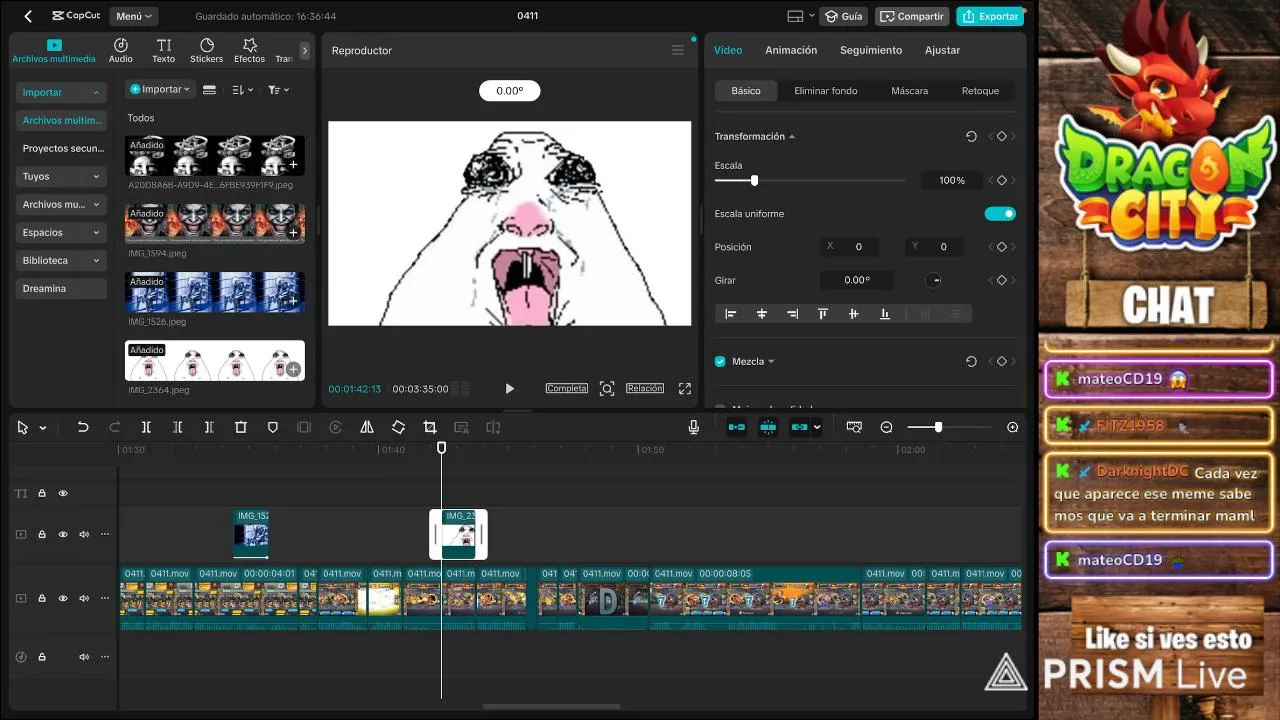Switch media list view layout
The image size is (1280, 720).
point(209,89)
